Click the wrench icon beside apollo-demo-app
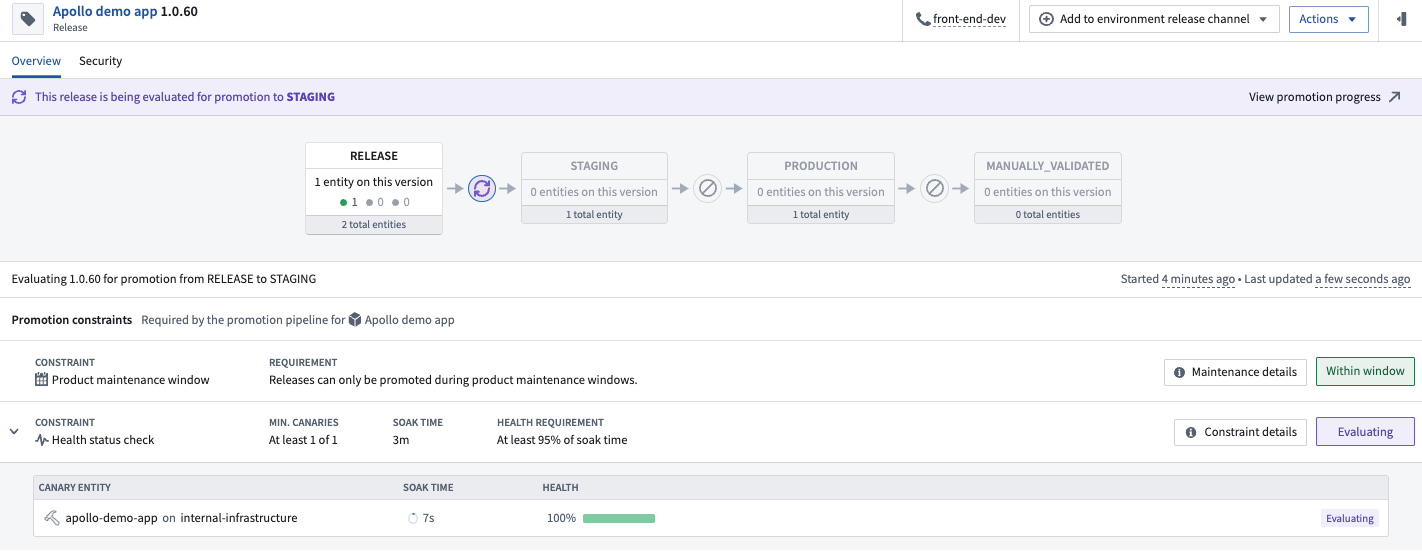The width and height of the screenshot is (1422, 555). [x=52, y=518]
